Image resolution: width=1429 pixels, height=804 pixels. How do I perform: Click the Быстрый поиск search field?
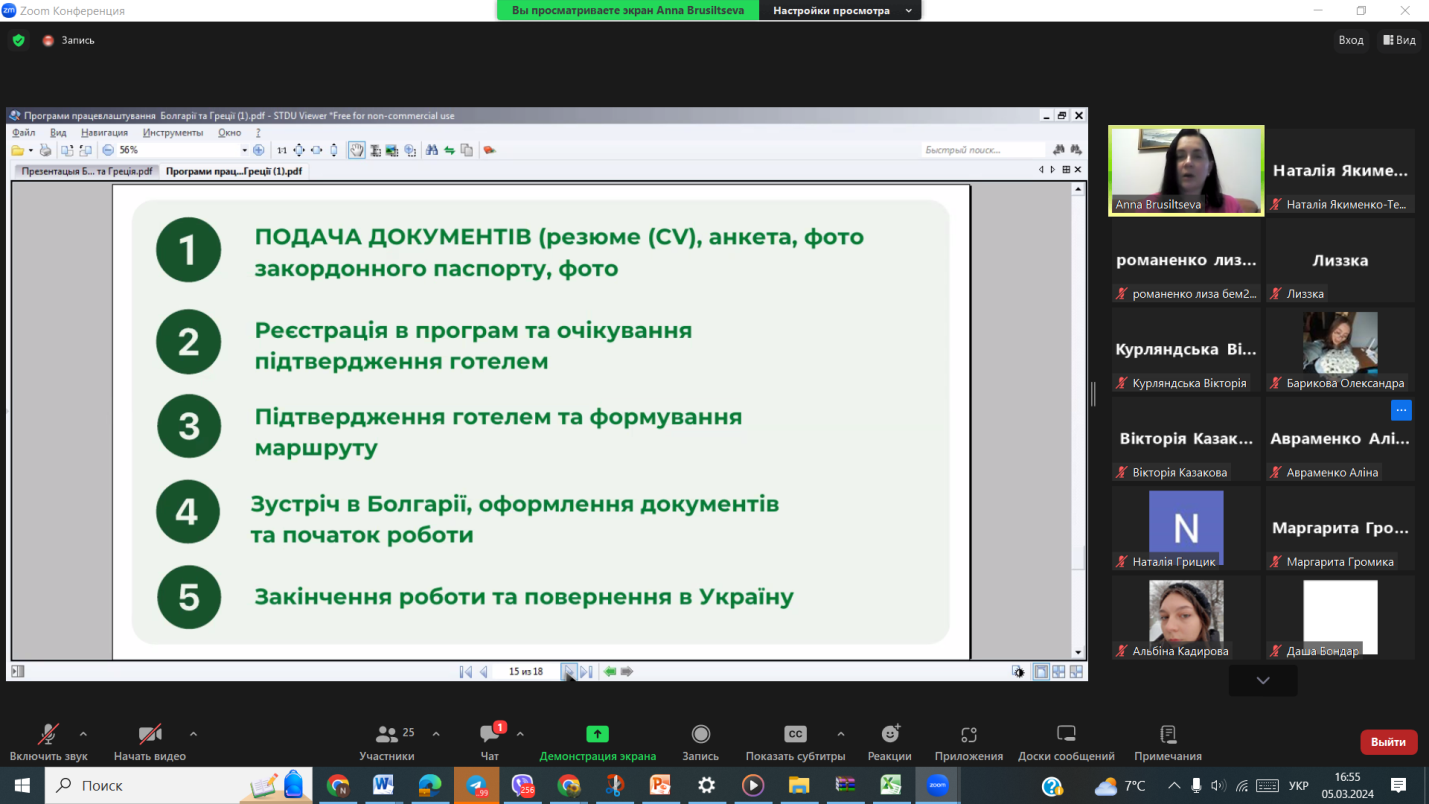[x=982, y=150]
